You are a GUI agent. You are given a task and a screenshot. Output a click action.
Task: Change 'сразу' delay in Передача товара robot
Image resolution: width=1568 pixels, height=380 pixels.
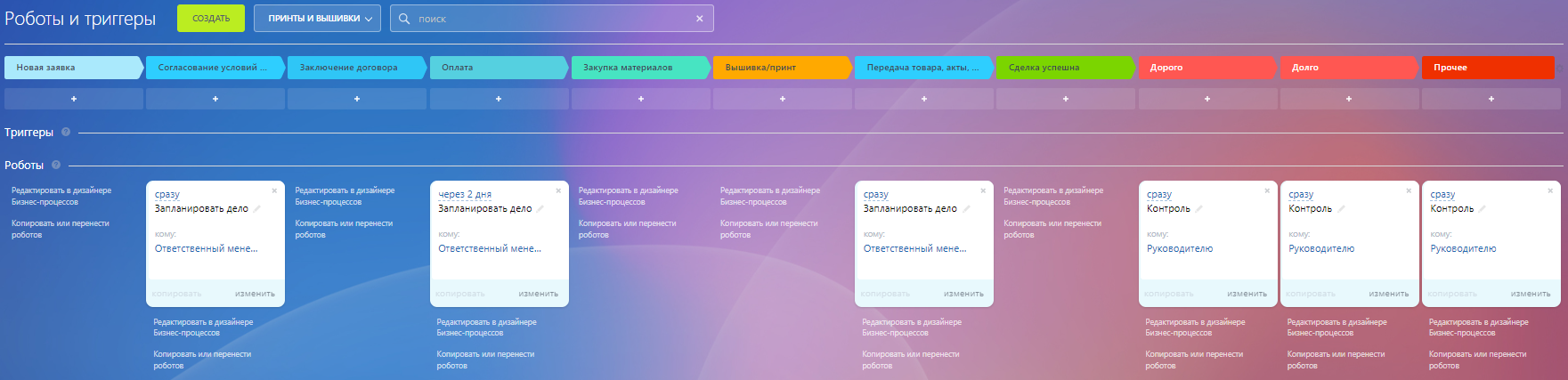(876, 194)
